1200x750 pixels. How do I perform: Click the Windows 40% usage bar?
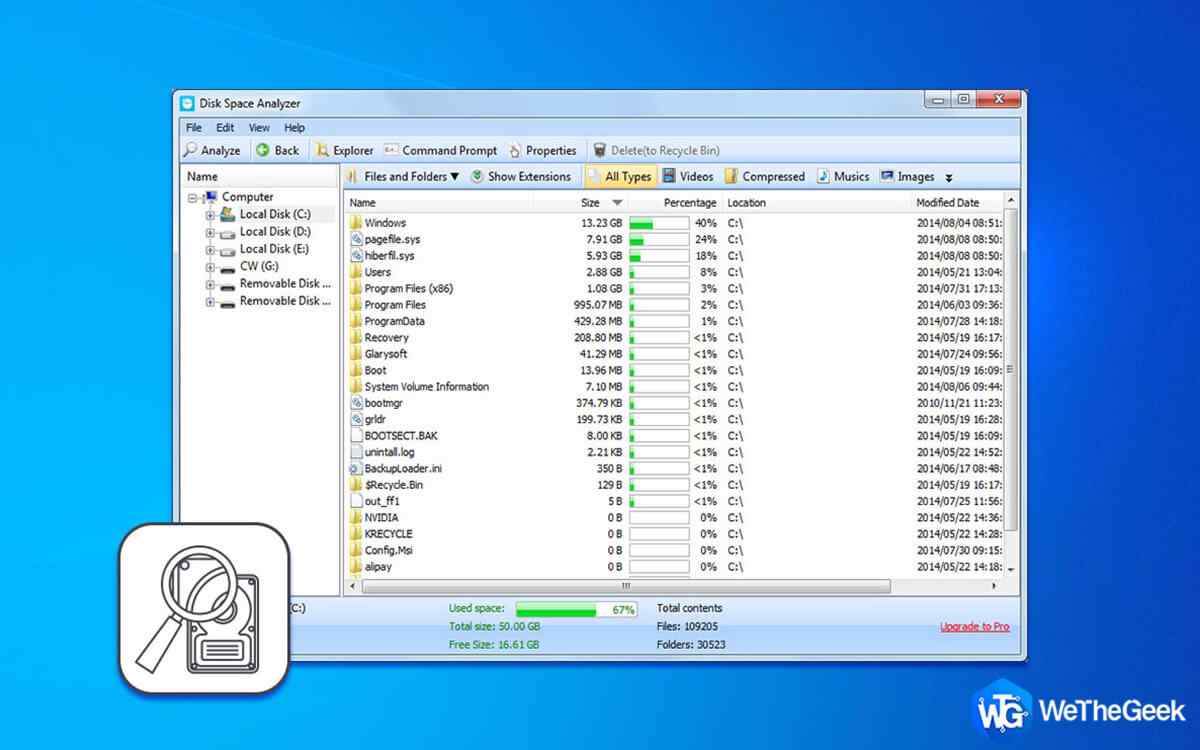click(658, 223)
